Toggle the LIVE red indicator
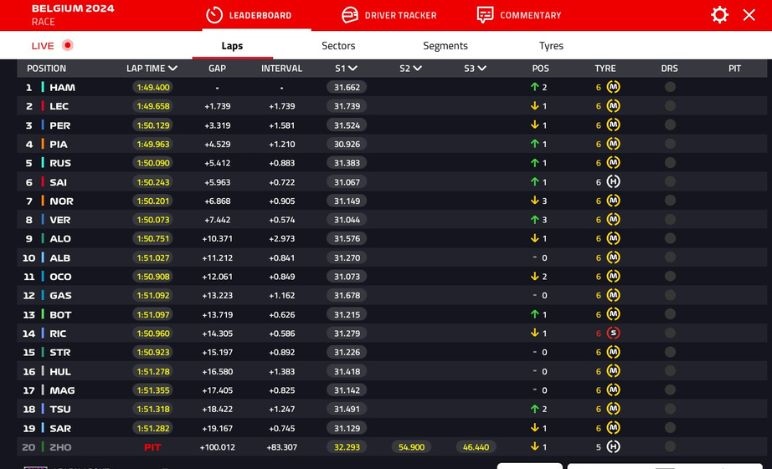This screenshot has height=469, width=772. click(68, 46)
